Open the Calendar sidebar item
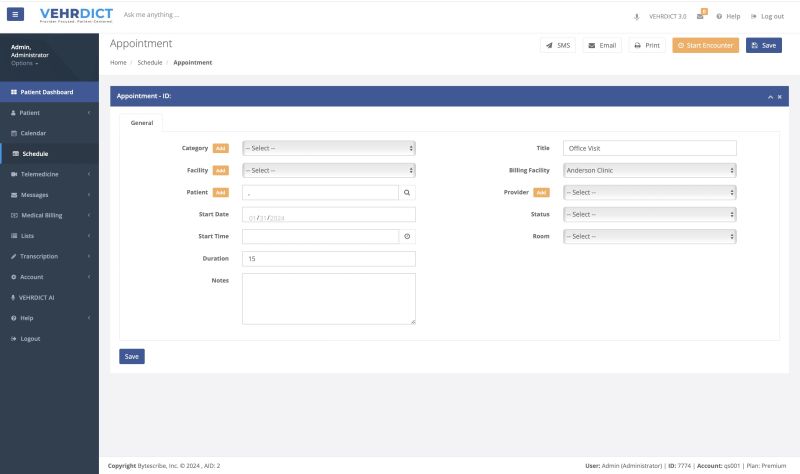 point(33,133)
